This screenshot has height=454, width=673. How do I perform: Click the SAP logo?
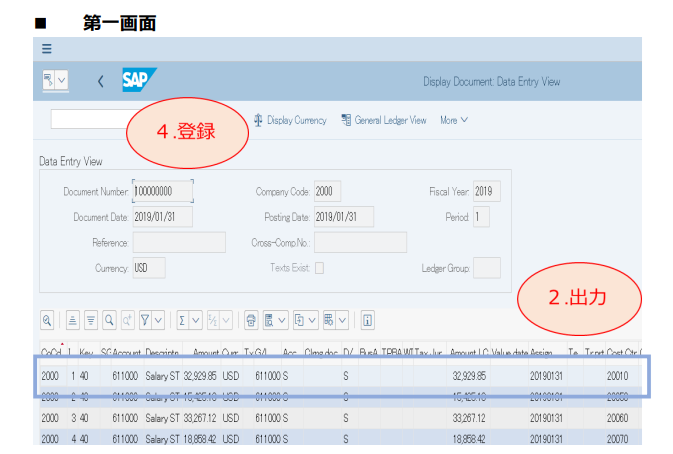[139, 79]
